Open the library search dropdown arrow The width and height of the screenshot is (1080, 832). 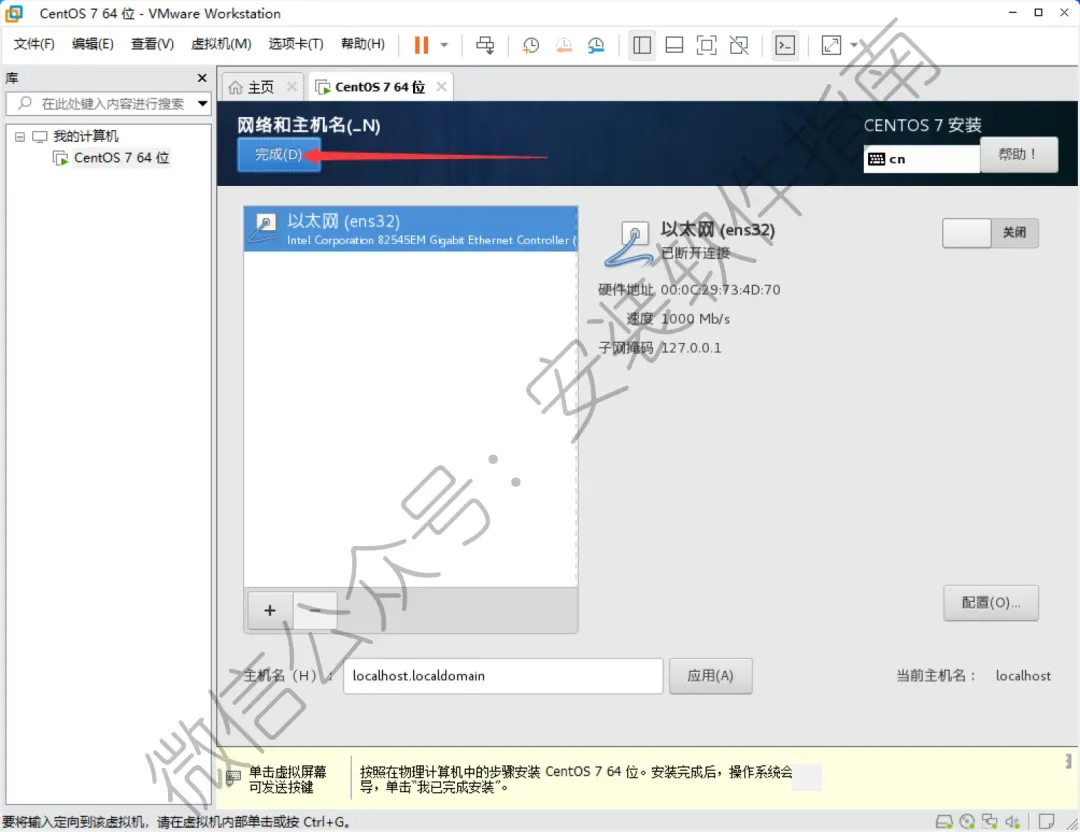[x=202, y=104]
